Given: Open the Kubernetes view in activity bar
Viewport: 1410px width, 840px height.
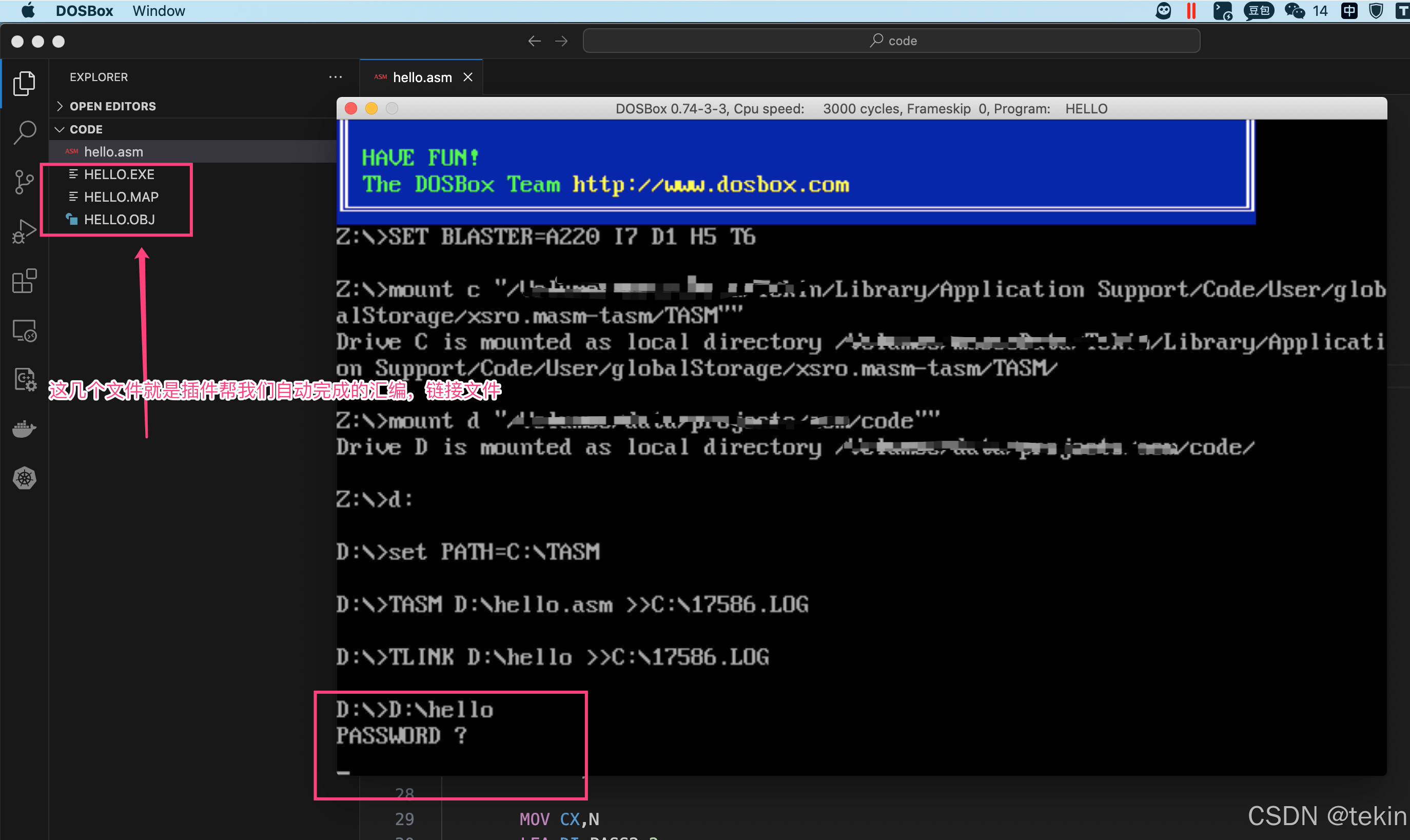Looking at the screenshot, I should pyautogui.click(x=24, y=478).
